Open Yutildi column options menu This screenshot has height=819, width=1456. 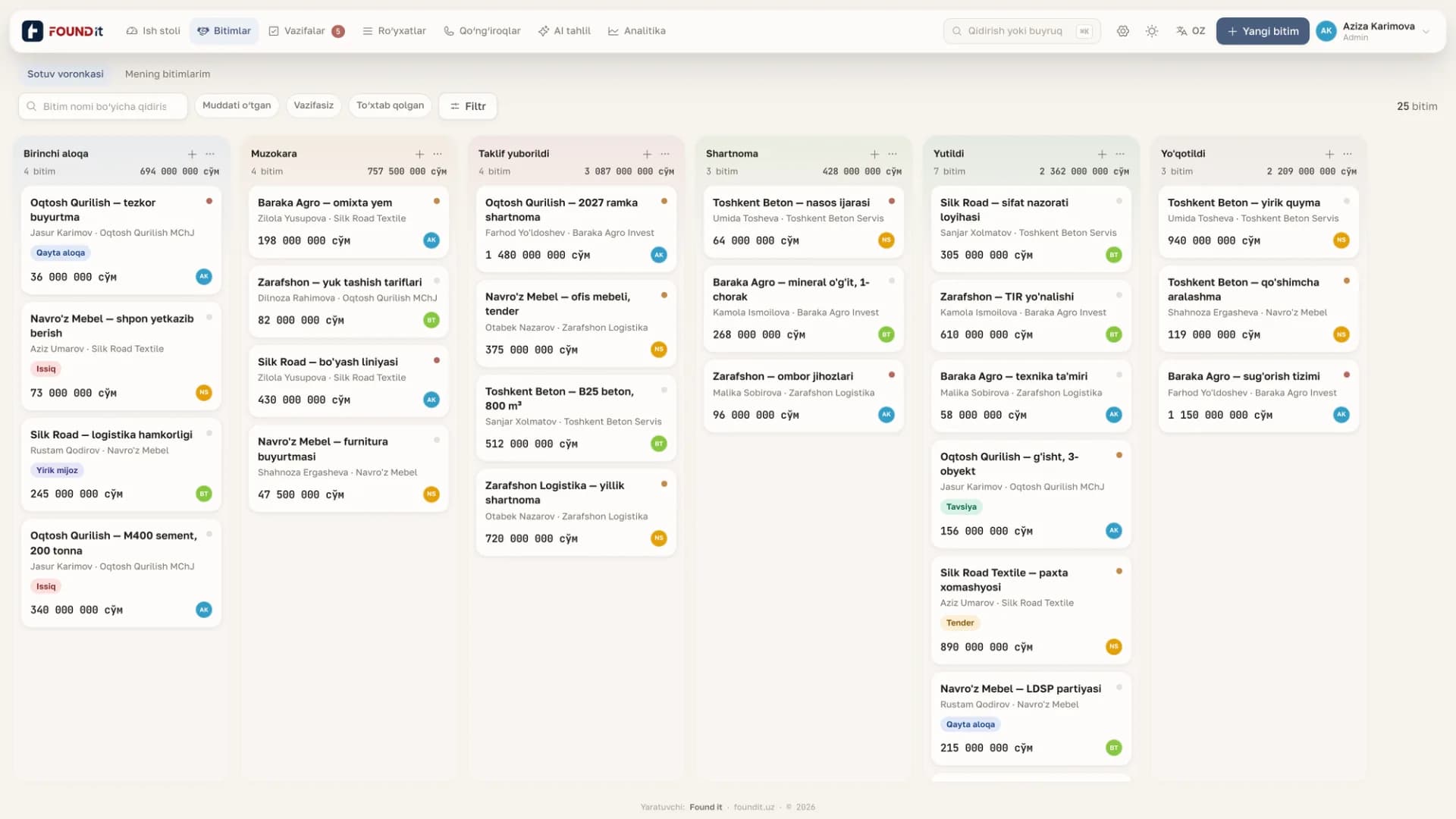click(x=1120, y=154)
